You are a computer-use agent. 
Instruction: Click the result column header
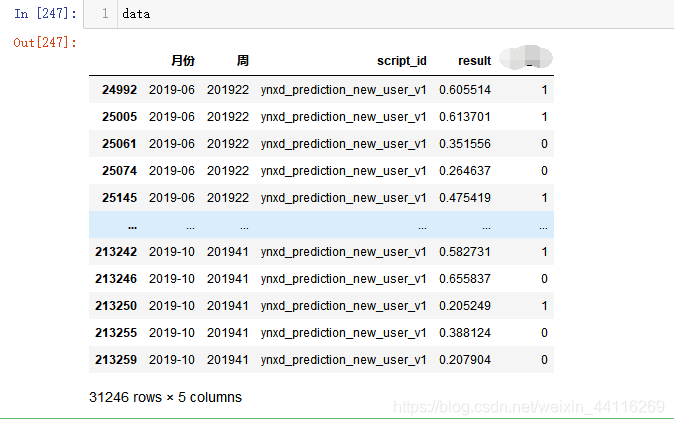point(475,61)
